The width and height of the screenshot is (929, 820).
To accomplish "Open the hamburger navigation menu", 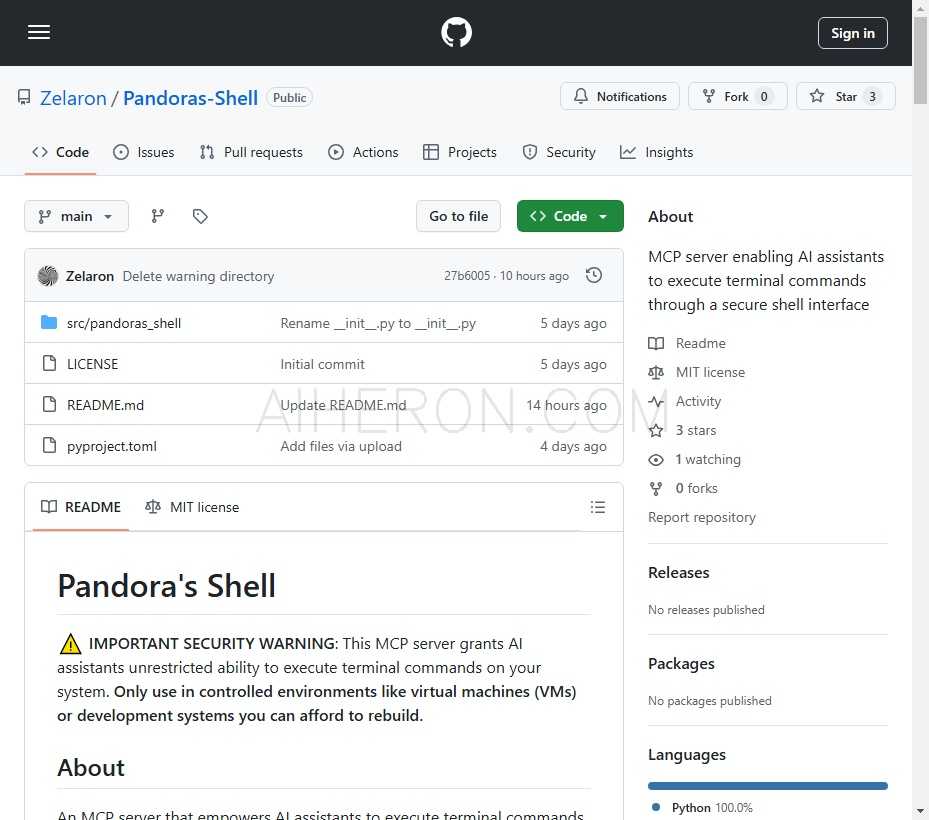I will [39, 33].
